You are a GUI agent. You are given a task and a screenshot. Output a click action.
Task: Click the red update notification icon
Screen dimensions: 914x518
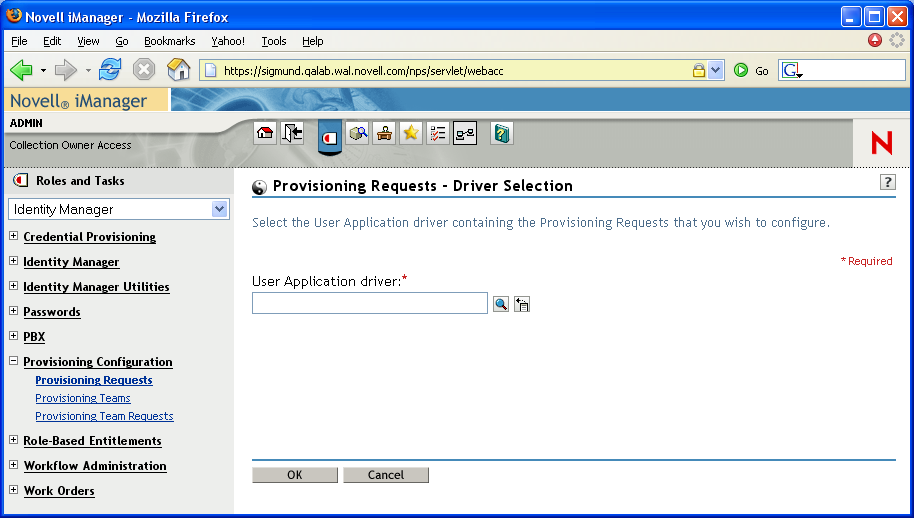(874, 40)
